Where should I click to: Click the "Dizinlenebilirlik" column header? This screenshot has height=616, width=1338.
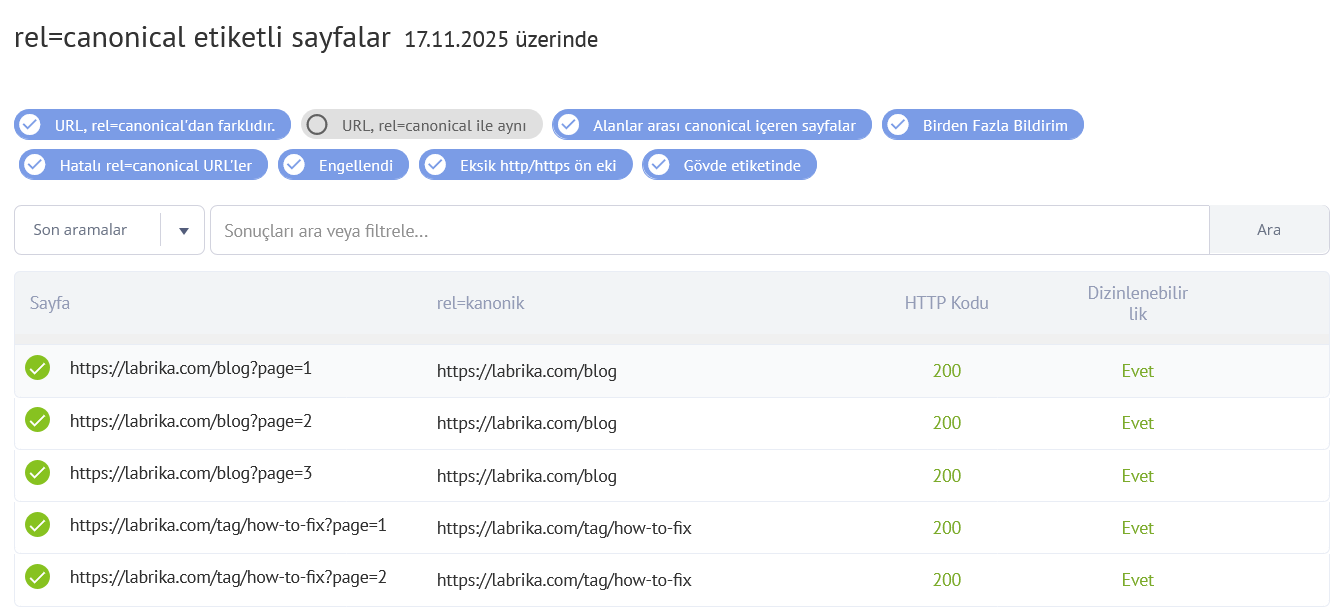click(x=1138, y=302)
